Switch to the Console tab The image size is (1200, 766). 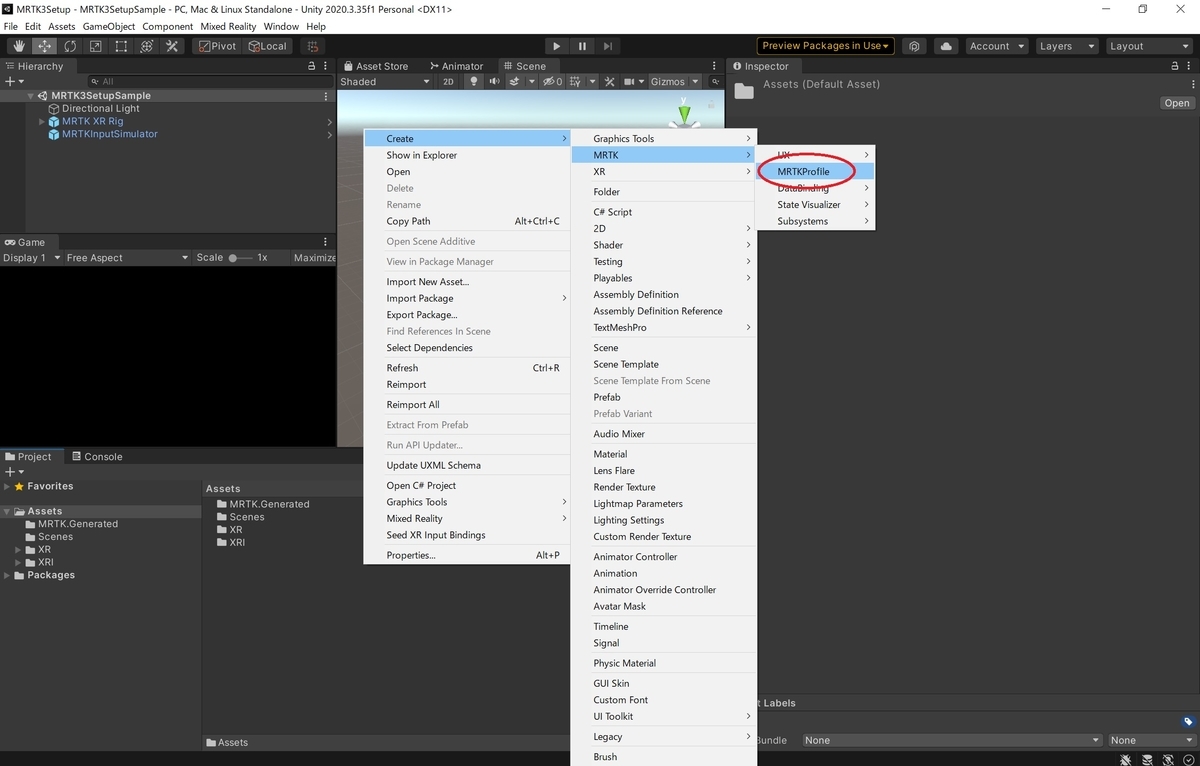[96, 457]
